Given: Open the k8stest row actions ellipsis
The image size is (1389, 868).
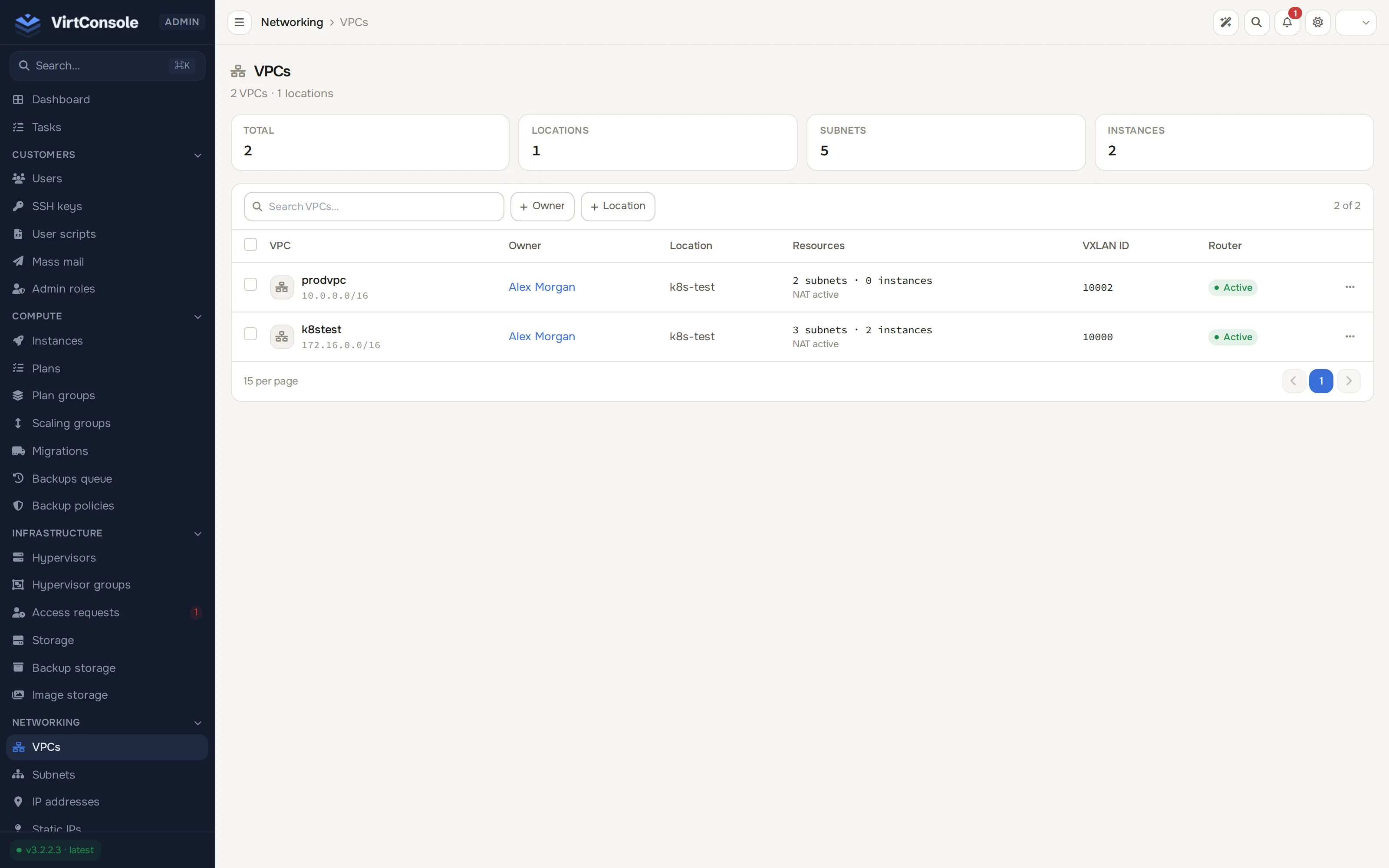Looking at the screenshot, I should coord(1350,336).
